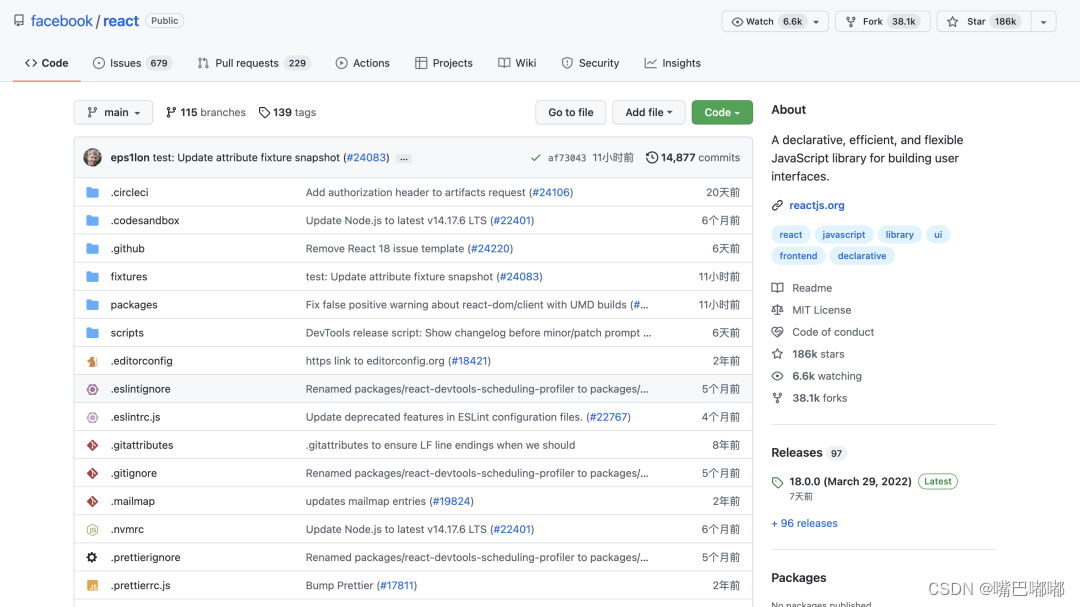This screenshot has height=607, width=1080.
Task: Open the Insights tab
Action: coord(673,63)
